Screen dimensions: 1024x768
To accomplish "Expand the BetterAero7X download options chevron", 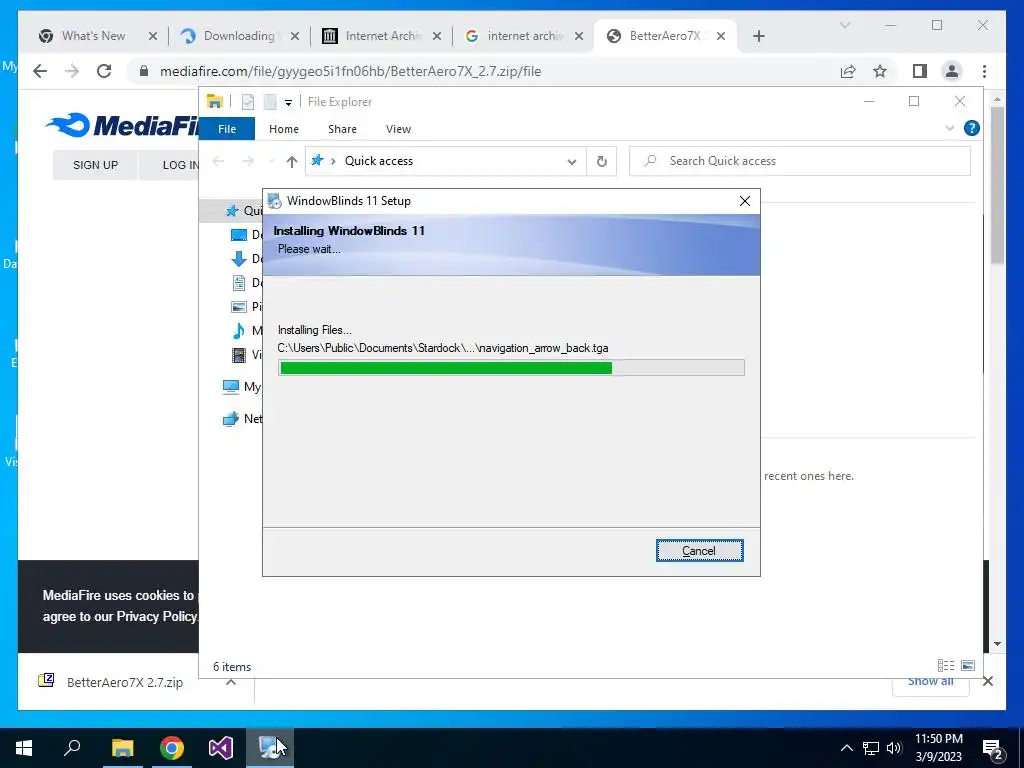I will click(231, 682).
